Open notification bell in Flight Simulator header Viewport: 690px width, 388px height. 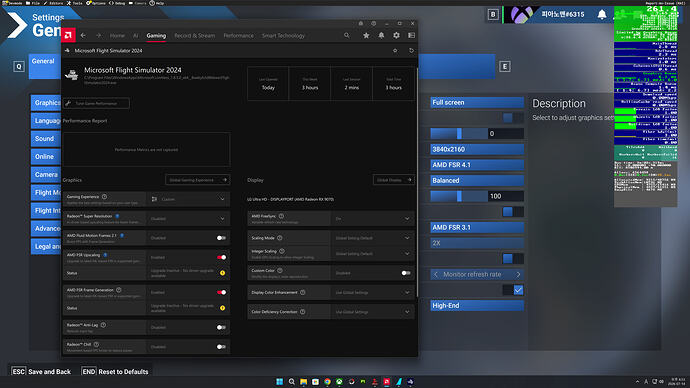602,15
